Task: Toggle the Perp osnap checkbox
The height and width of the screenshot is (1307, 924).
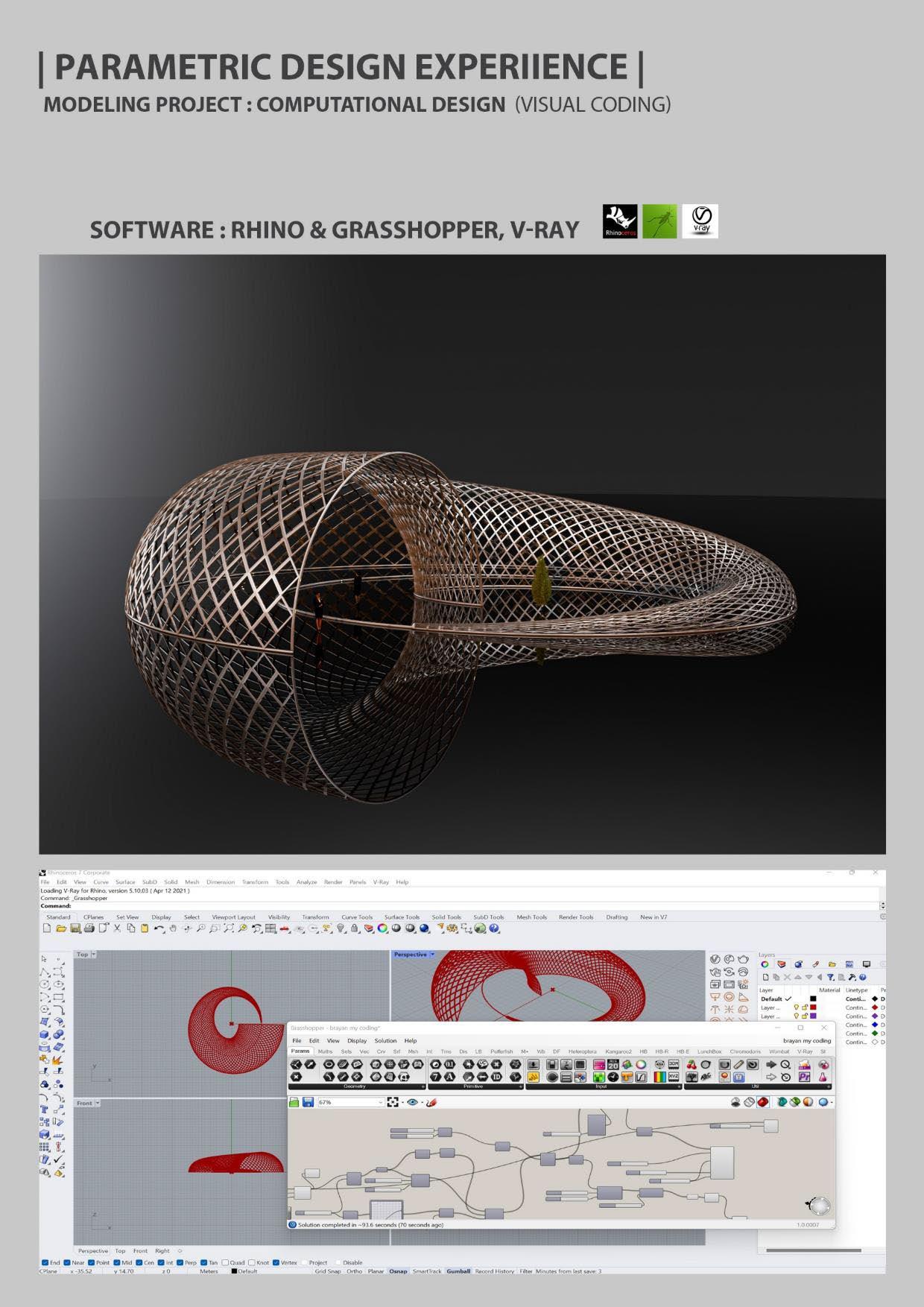Action: [x=180, y=1262]
